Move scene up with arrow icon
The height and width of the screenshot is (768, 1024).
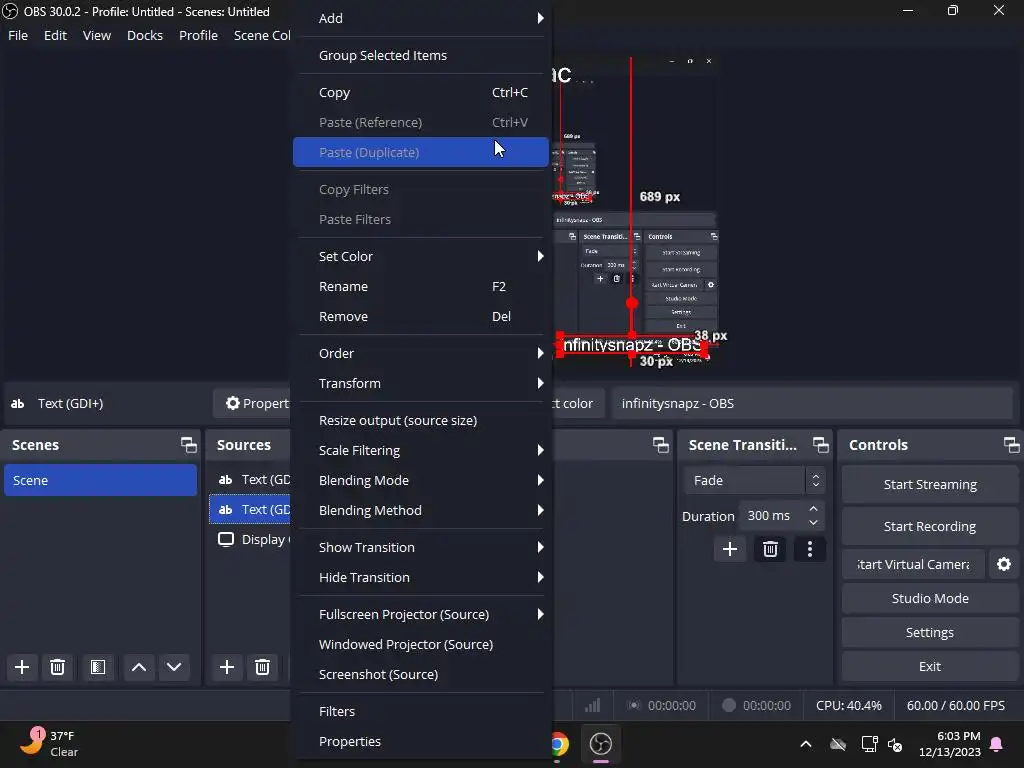point(138,667)
